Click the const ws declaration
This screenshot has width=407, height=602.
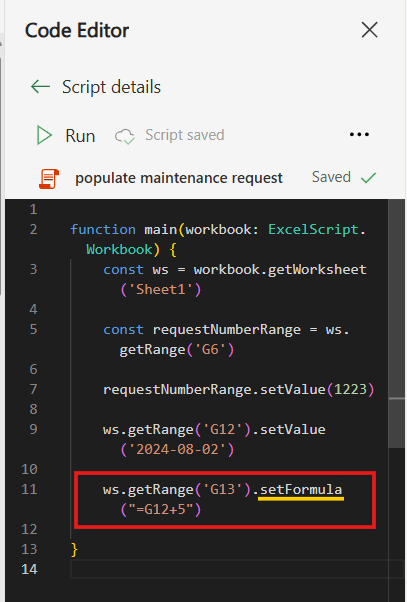(x=136, y=270)
